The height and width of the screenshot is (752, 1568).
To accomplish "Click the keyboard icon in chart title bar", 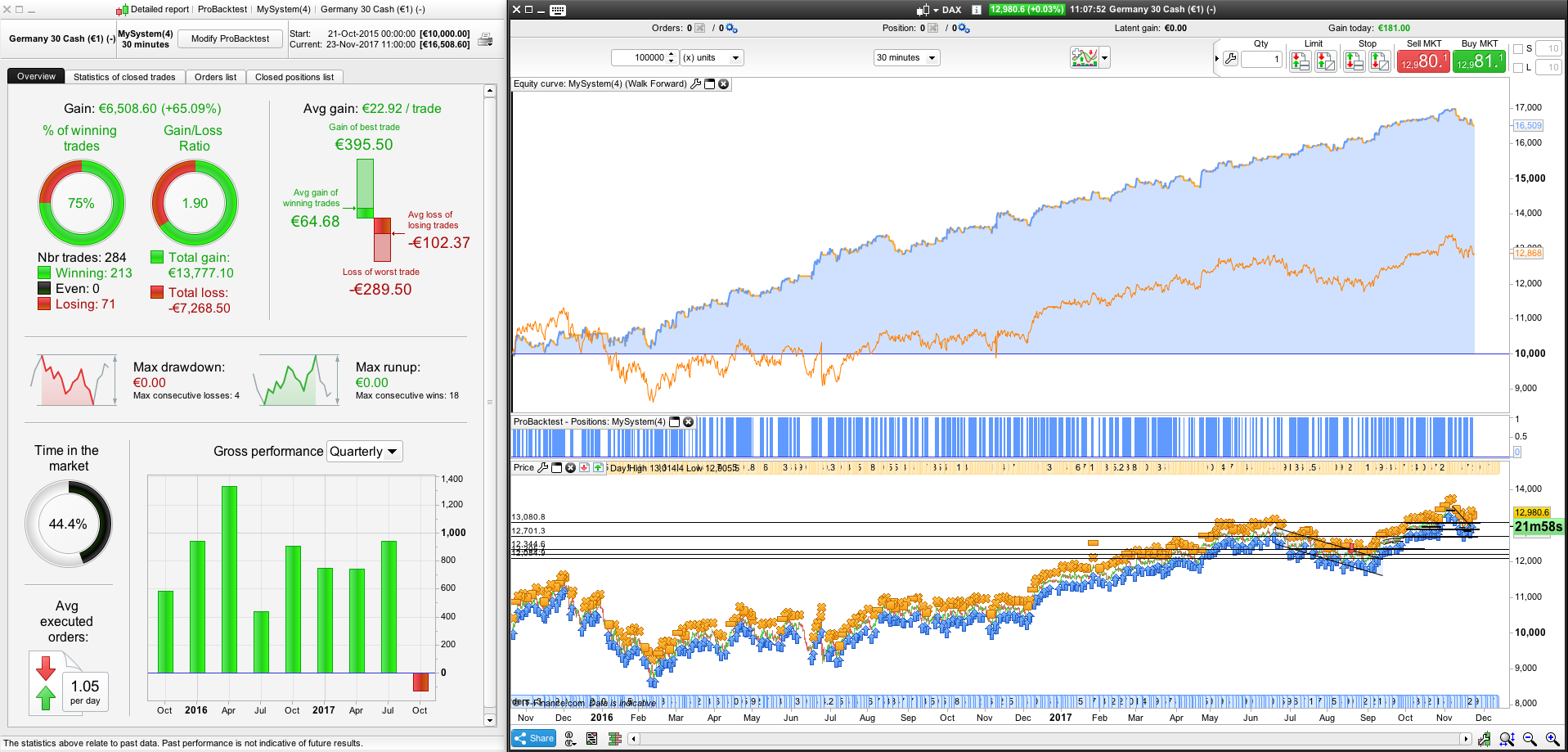I will click(x=558, y=10).
